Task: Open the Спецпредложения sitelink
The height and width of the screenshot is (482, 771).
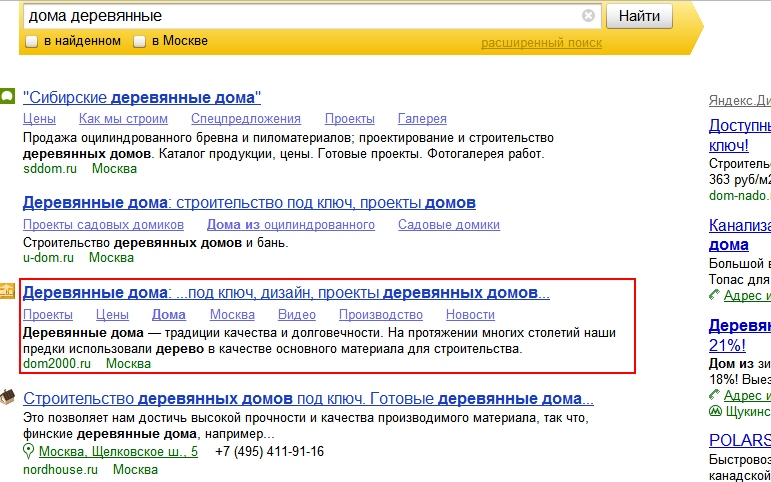Action: point(246,119)
